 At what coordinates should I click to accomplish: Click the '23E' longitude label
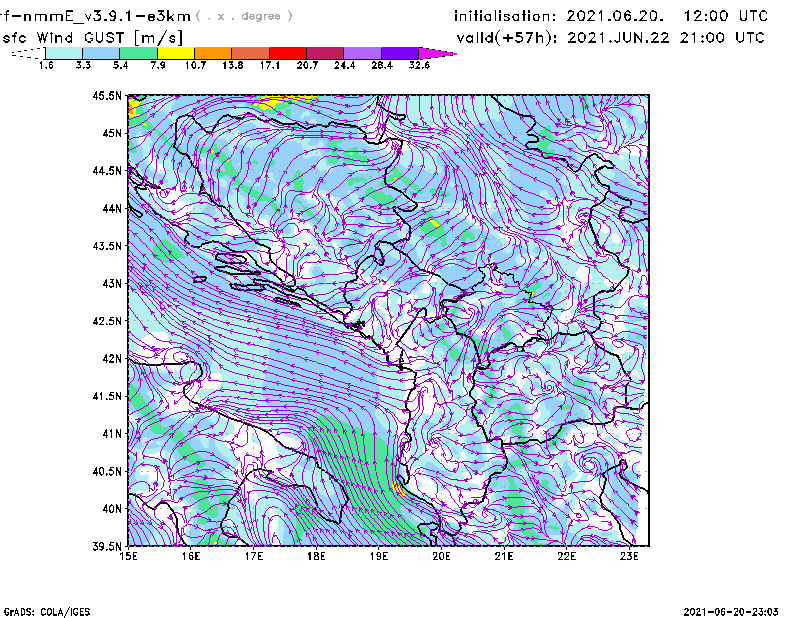[x=629, y=556]
